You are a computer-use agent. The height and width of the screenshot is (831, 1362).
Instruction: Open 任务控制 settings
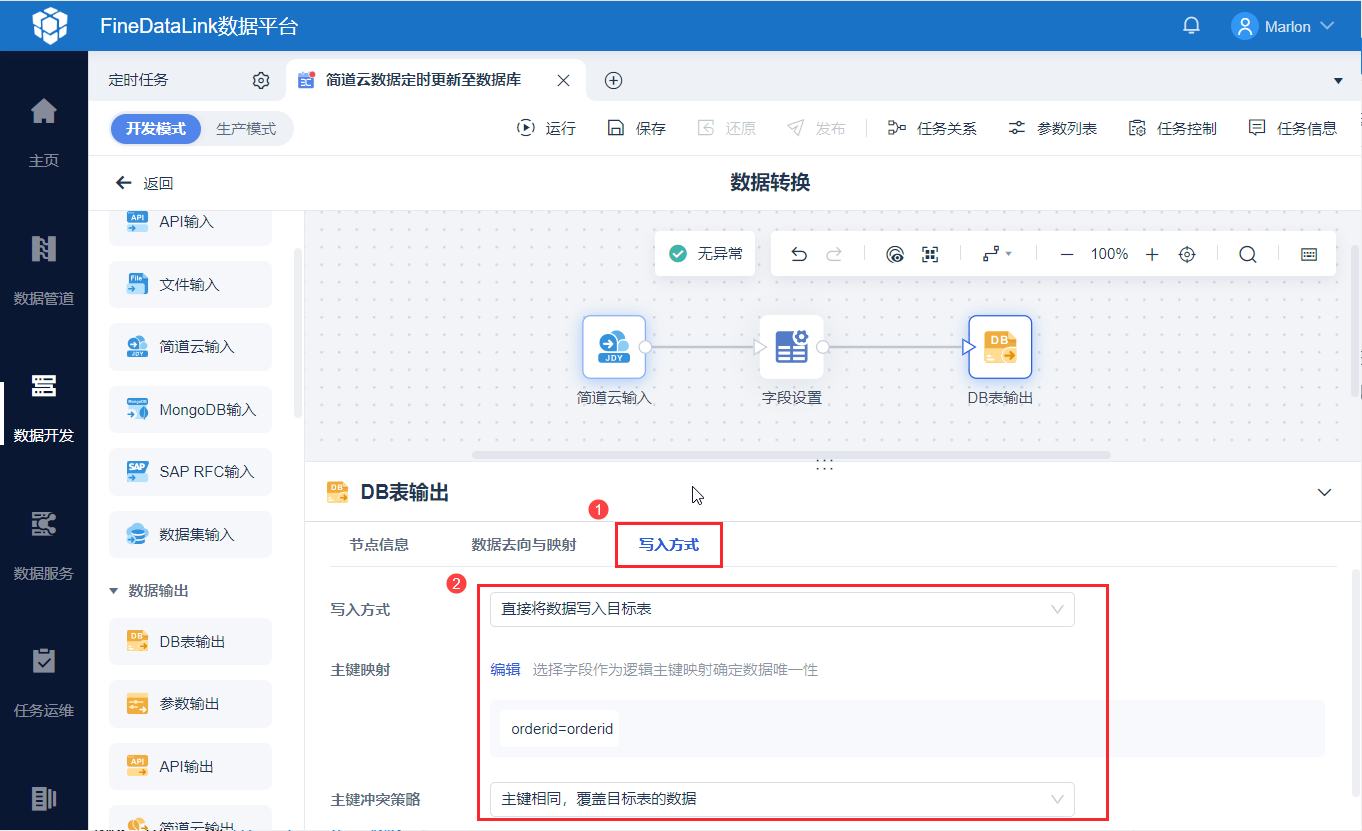click(x=1172, y=128)
